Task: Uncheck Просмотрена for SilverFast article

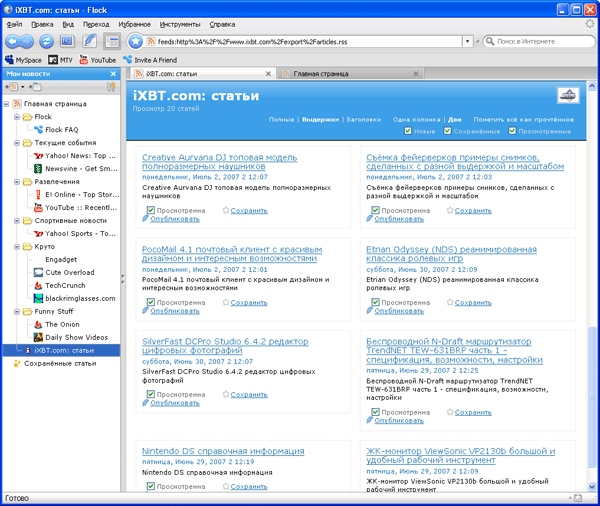Action: point(151,394)
